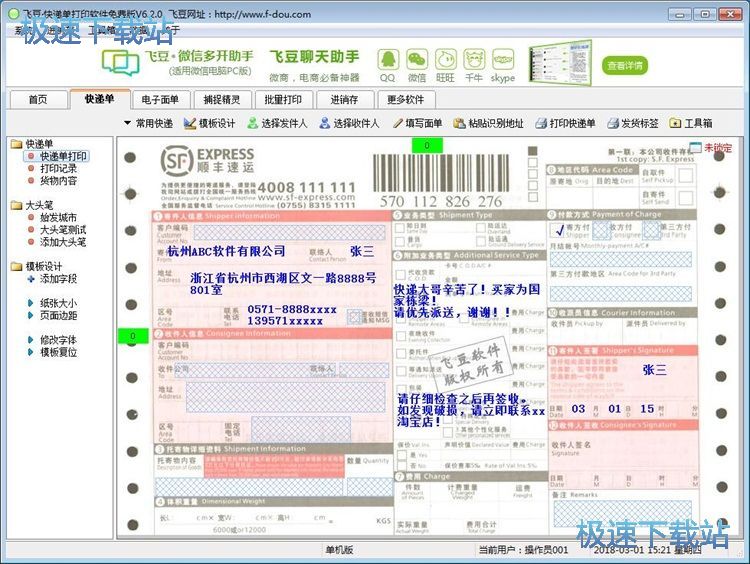Viewport: 750px width, 564px height.
Task: Collapse the 快递单 folder in sidebar
Action: click(32, 144)
